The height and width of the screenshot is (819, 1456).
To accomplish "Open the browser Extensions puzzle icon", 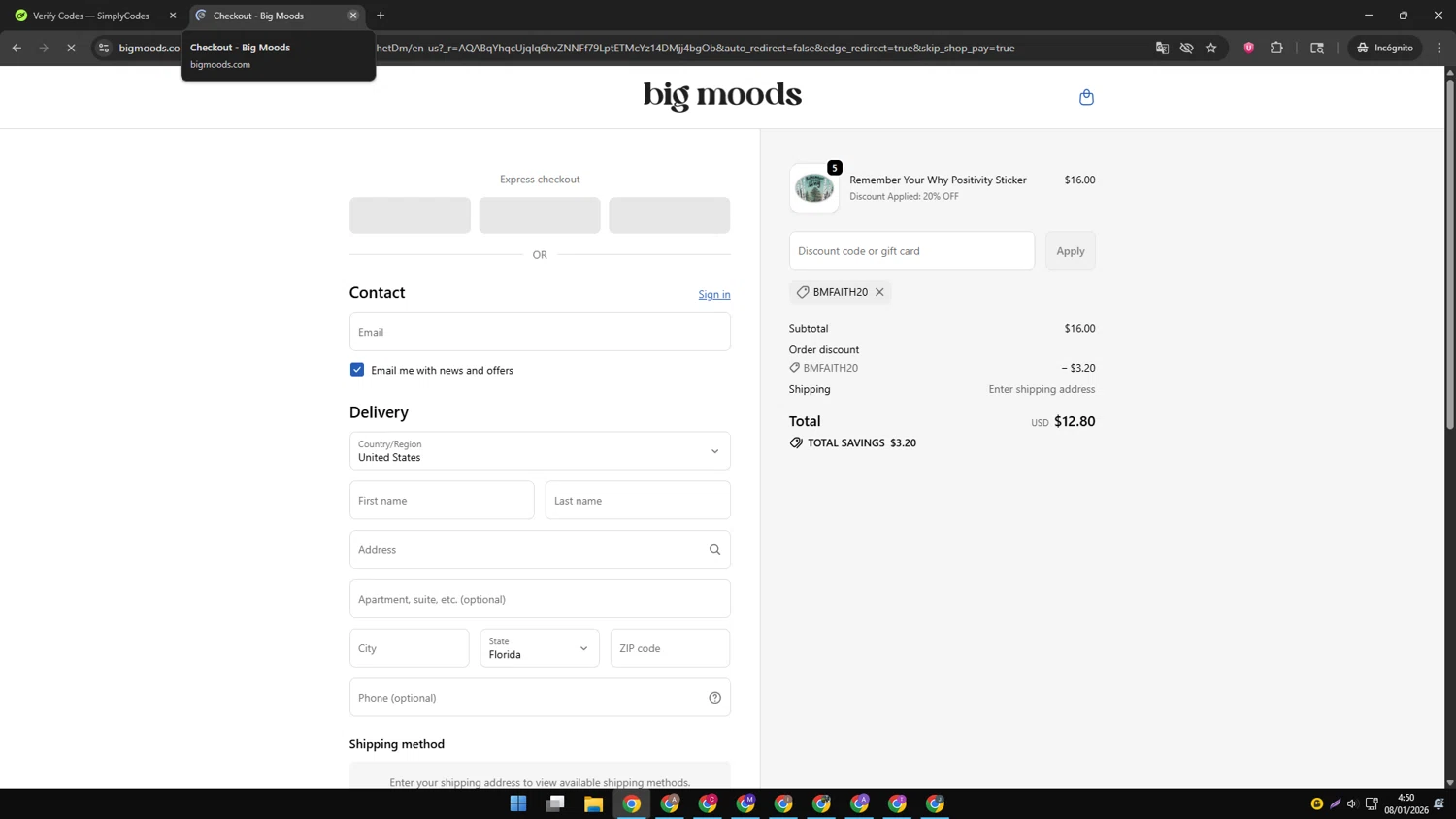I will [1276, 48].
